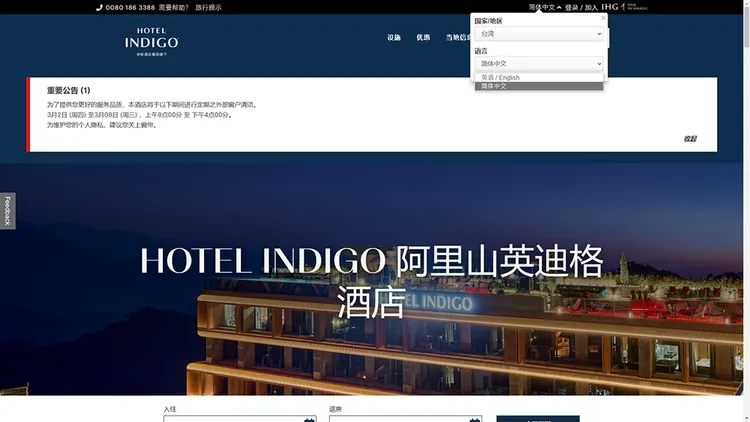Open the 旅行提示 travel advisory link
The width and height of the screenshot is (750, 422).
coord(208,8)
